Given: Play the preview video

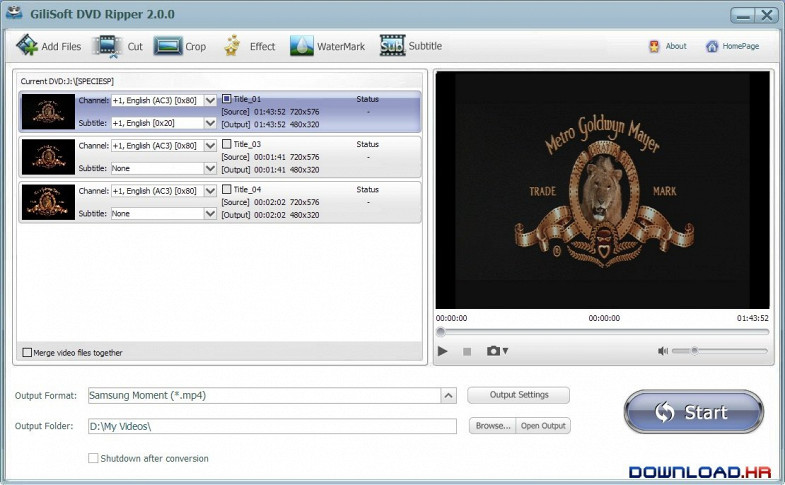Looking at the screenshot, I should 442,351.
